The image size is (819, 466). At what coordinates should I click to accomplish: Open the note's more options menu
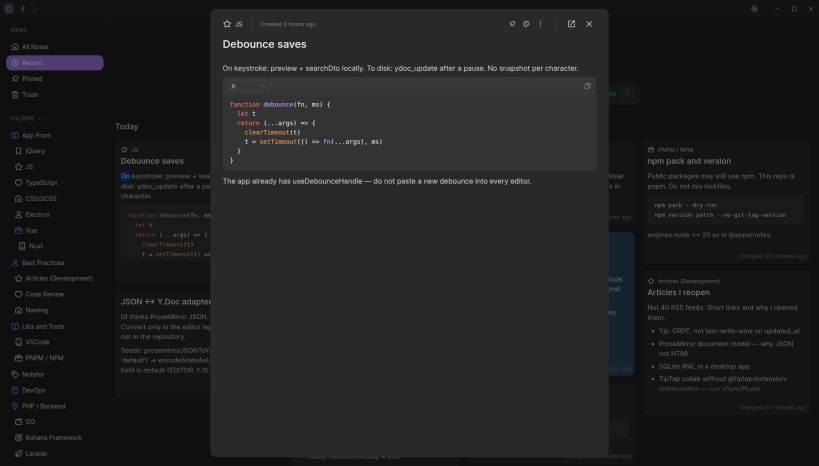point(540,24)
